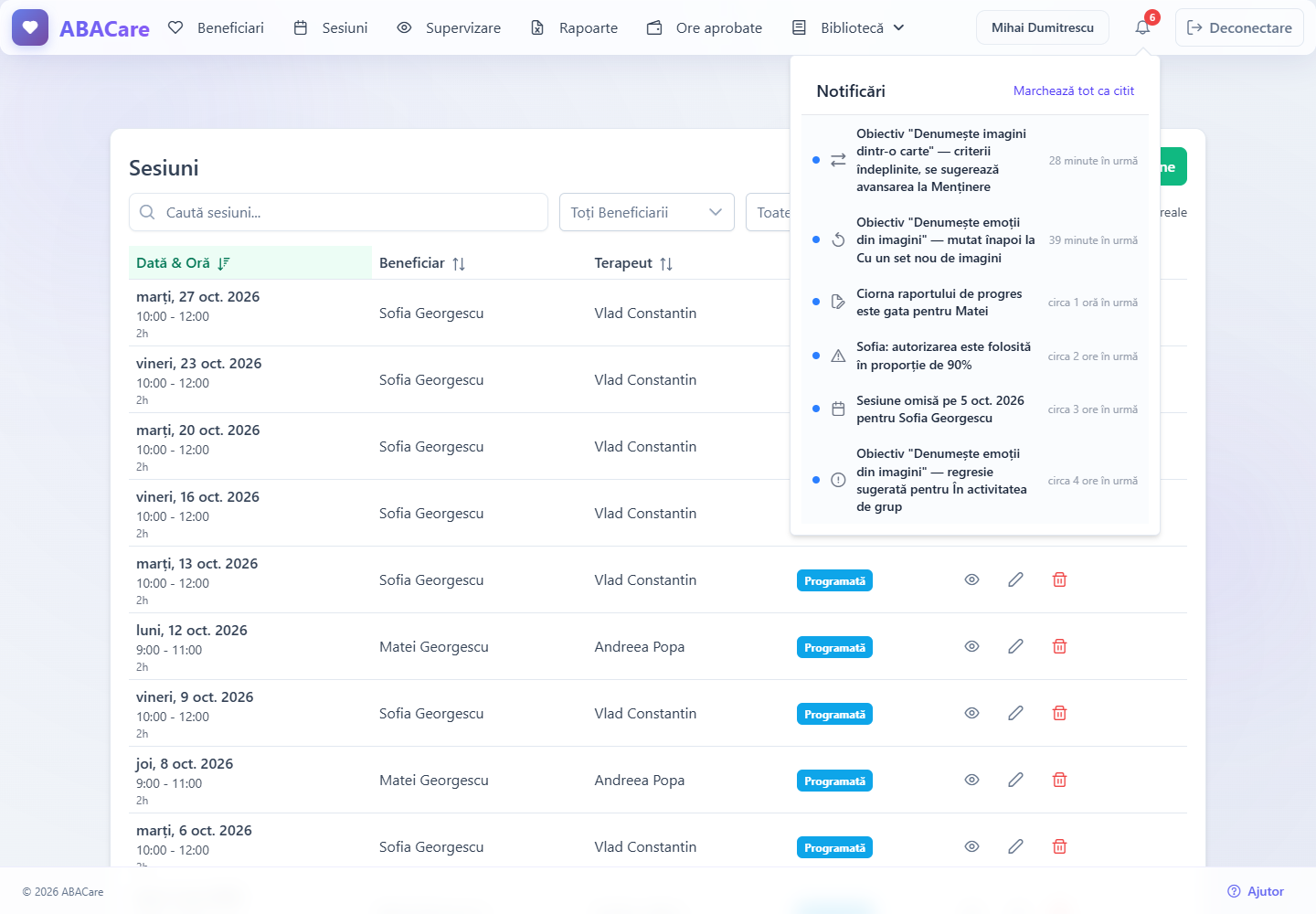This screenshot has width=1316, height=914.
Task: Go to Sesiuni in the navbar
Action: (331, 27)
